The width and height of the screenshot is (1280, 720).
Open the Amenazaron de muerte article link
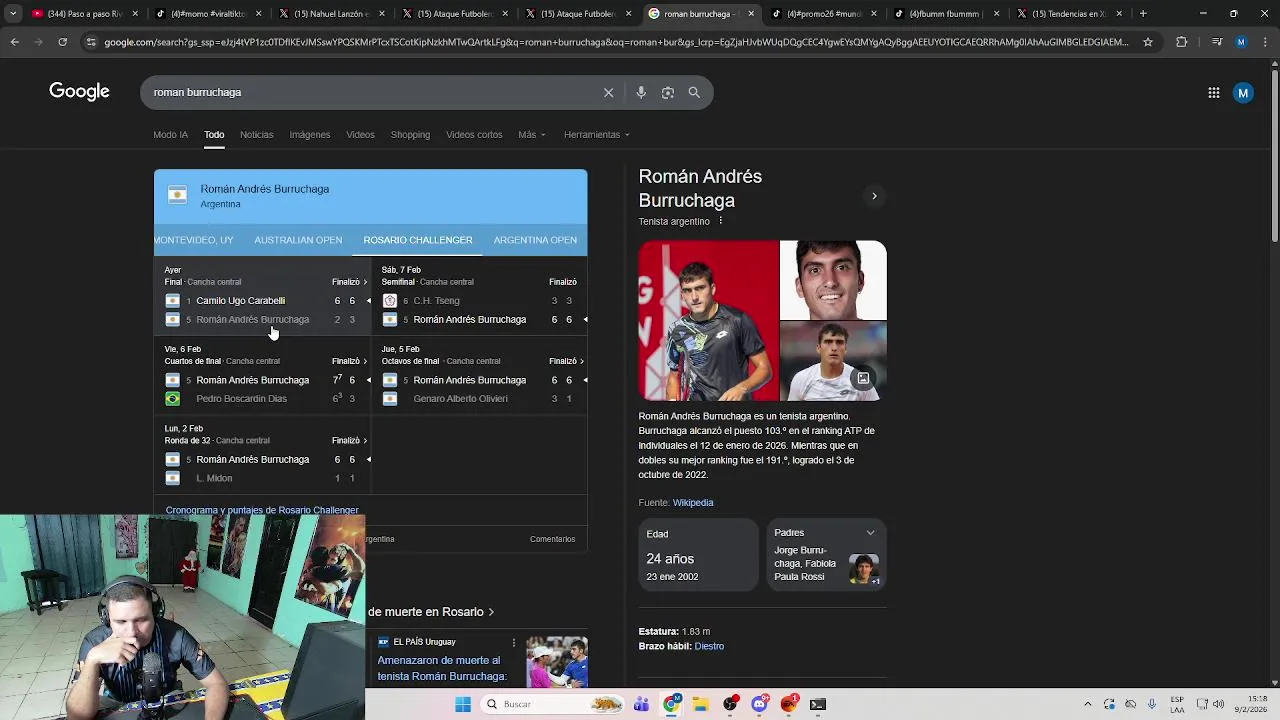(442, 668)
